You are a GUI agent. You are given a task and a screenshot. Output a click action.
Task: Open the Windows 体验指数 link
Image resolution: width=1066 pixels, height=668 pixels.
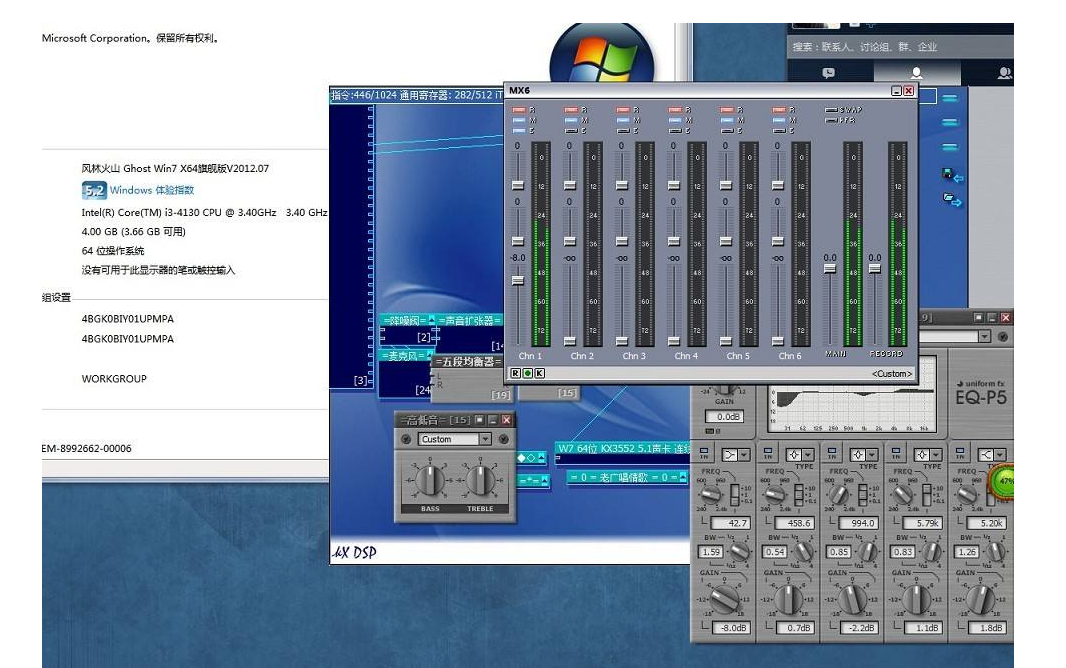(x=152, y=190)
